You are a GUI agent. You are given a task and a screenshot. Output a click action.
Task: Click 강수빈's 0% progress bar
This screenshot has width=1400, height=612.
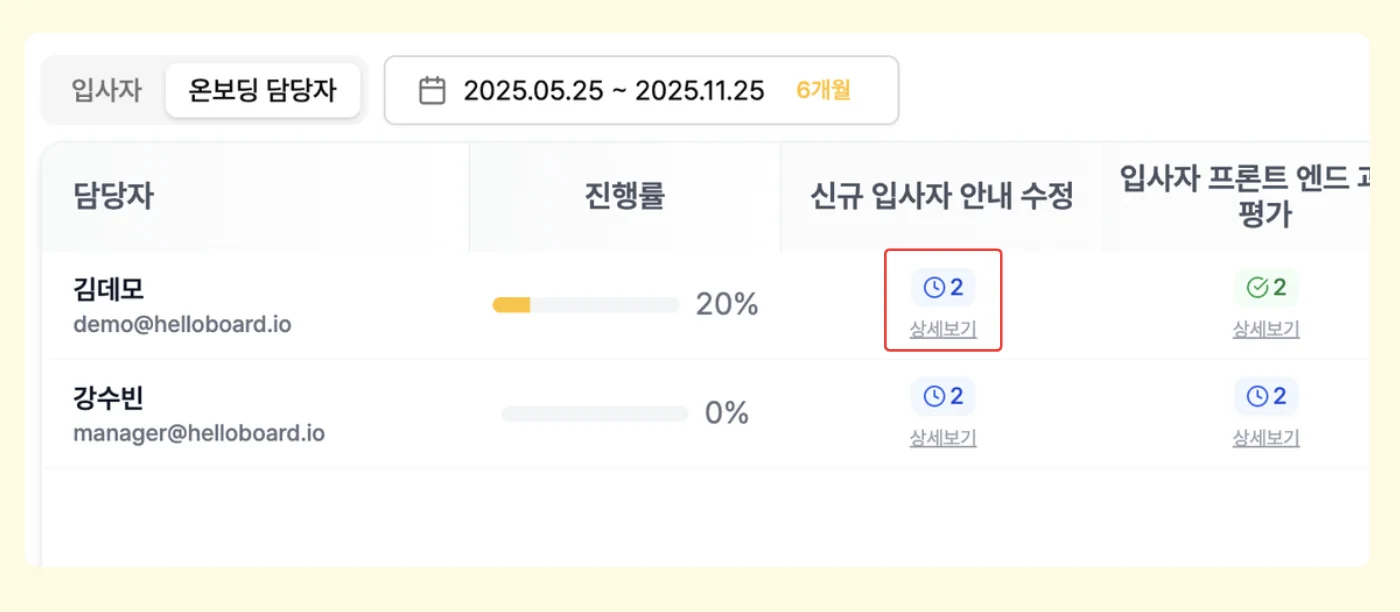(595, 413)
